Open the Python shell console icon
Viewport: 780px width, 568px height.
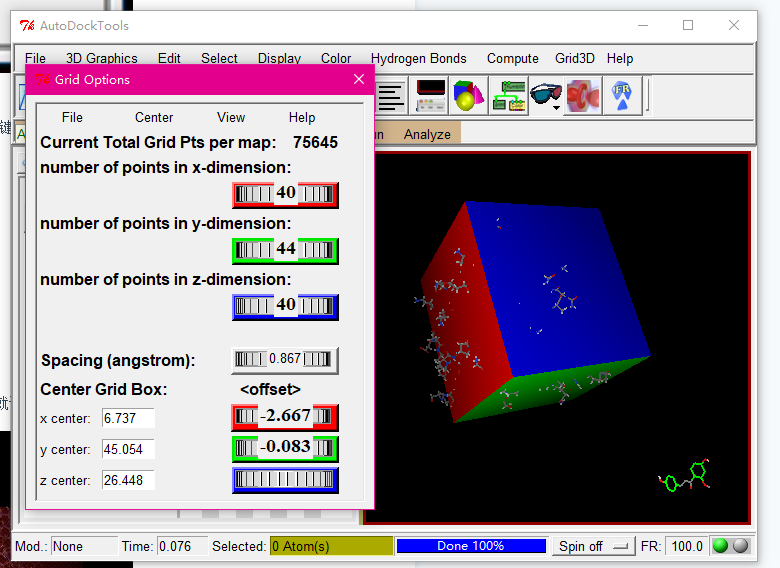click(431, 96)
